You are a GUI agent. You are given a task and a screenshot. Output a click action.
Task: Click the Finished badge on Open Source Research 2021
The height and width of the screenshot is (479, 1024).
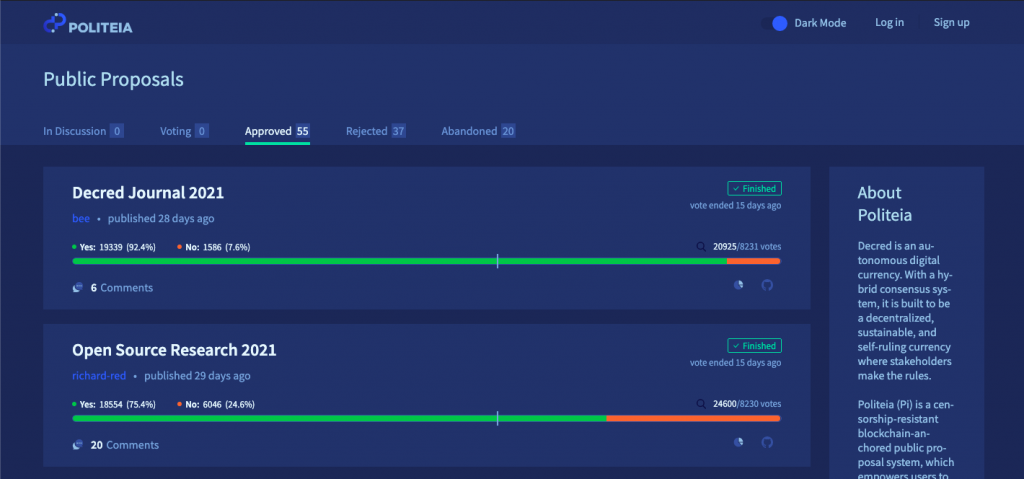point(754,346)
